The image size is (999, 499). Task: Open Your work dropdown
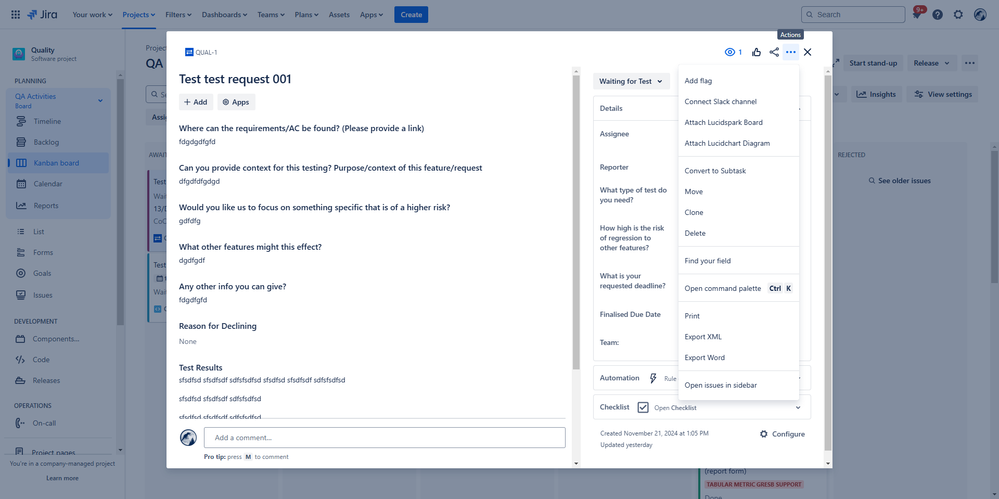pyautogui.click(x=92, y=14)
